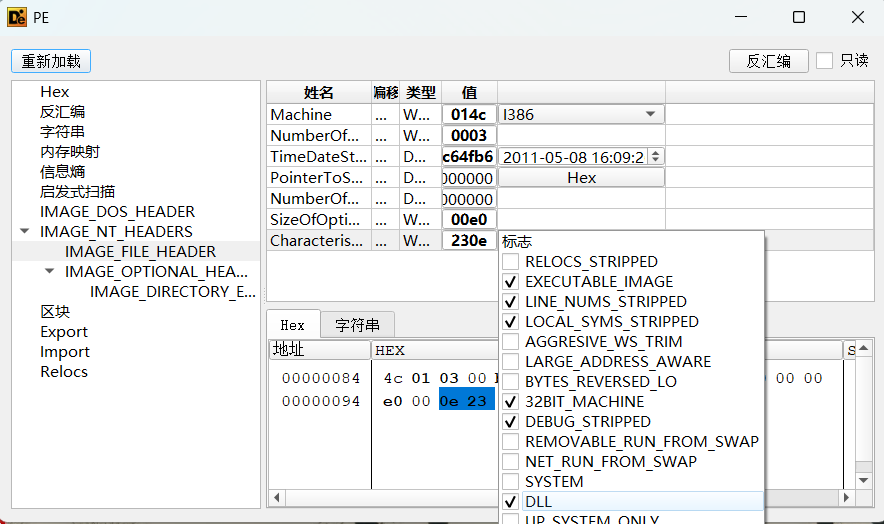Select 字符串 in the left tree
The width and height of the screenshot is (884, 524).
[62, 131]
